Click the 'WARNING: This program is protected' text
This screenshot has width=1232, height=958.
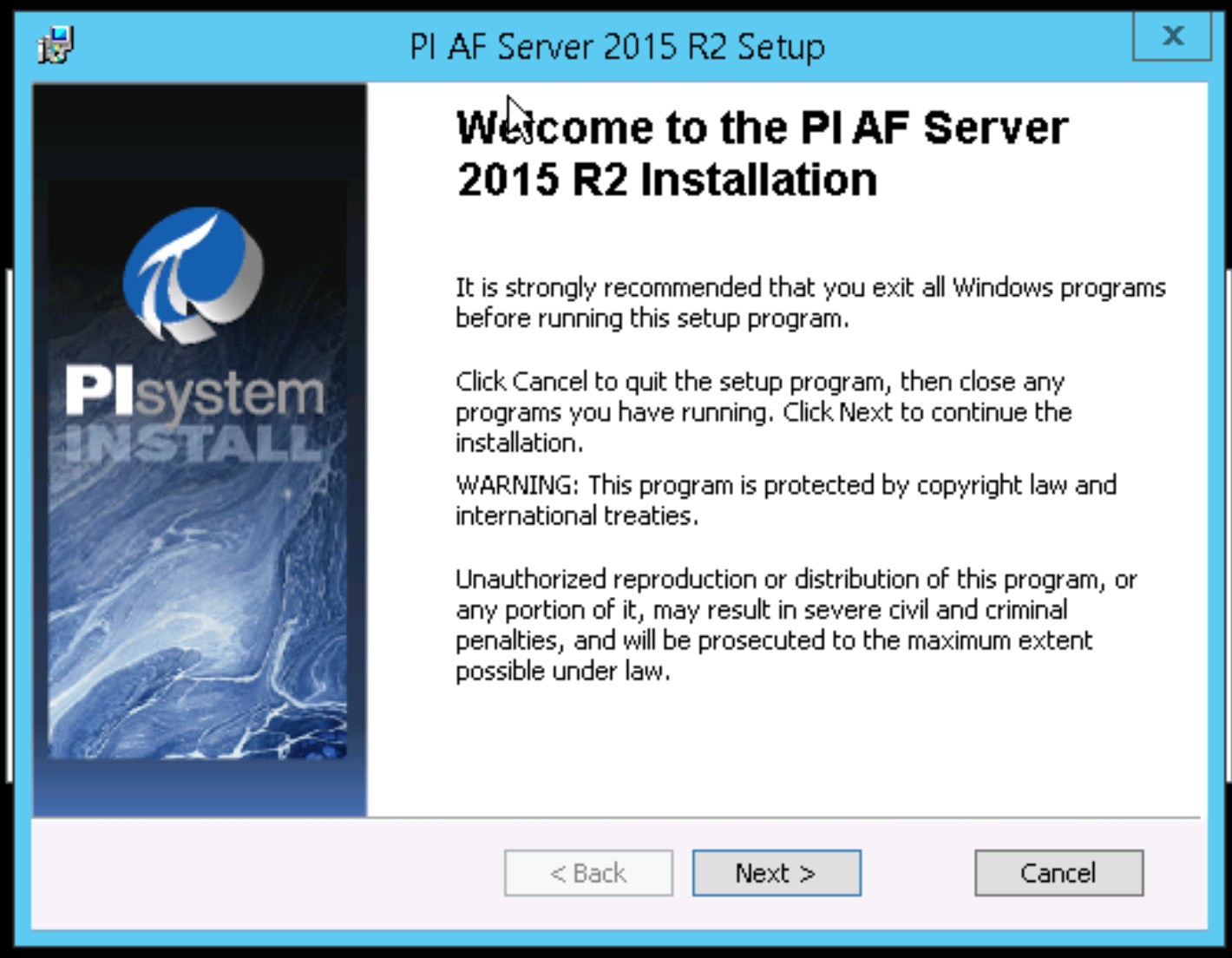786,500
